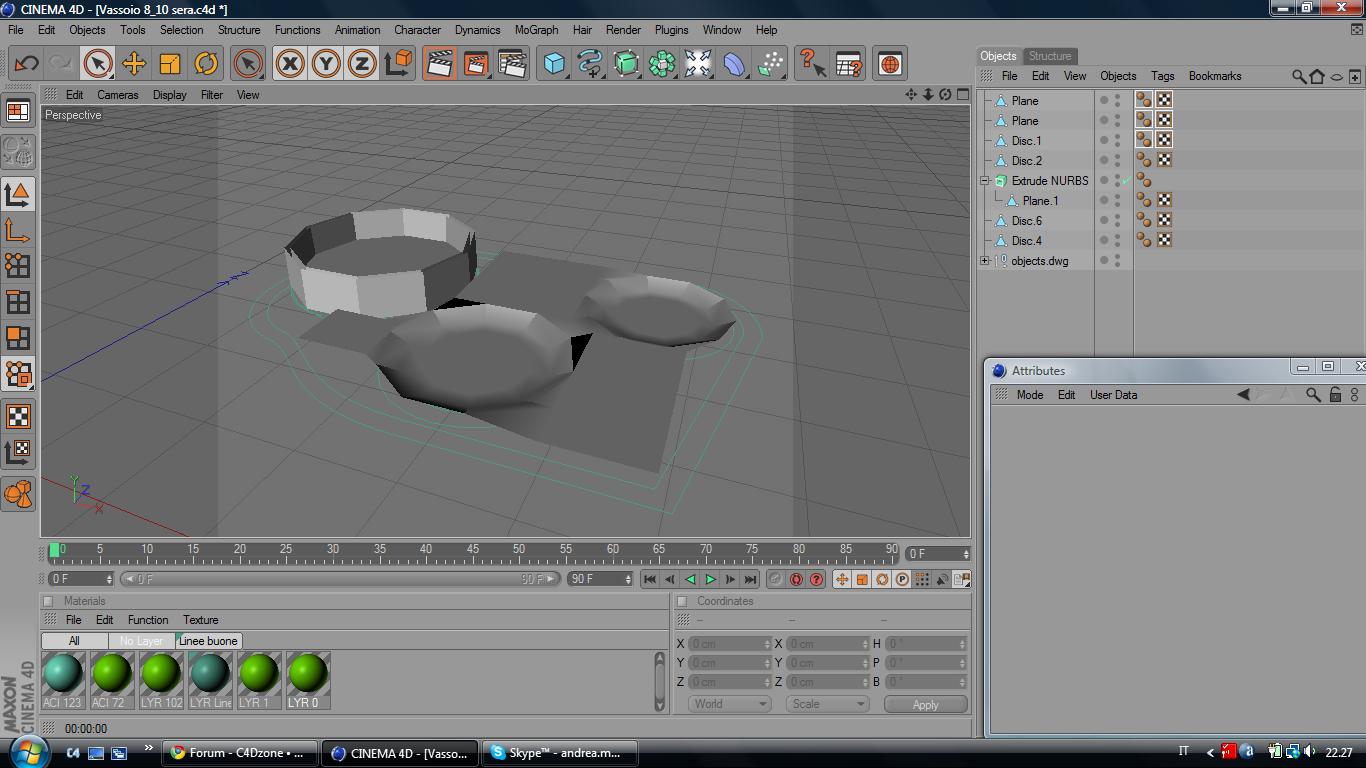Open the World coordinate dropdown
The height and width of the screenshot is (768, 1366).
click(729, 704)
